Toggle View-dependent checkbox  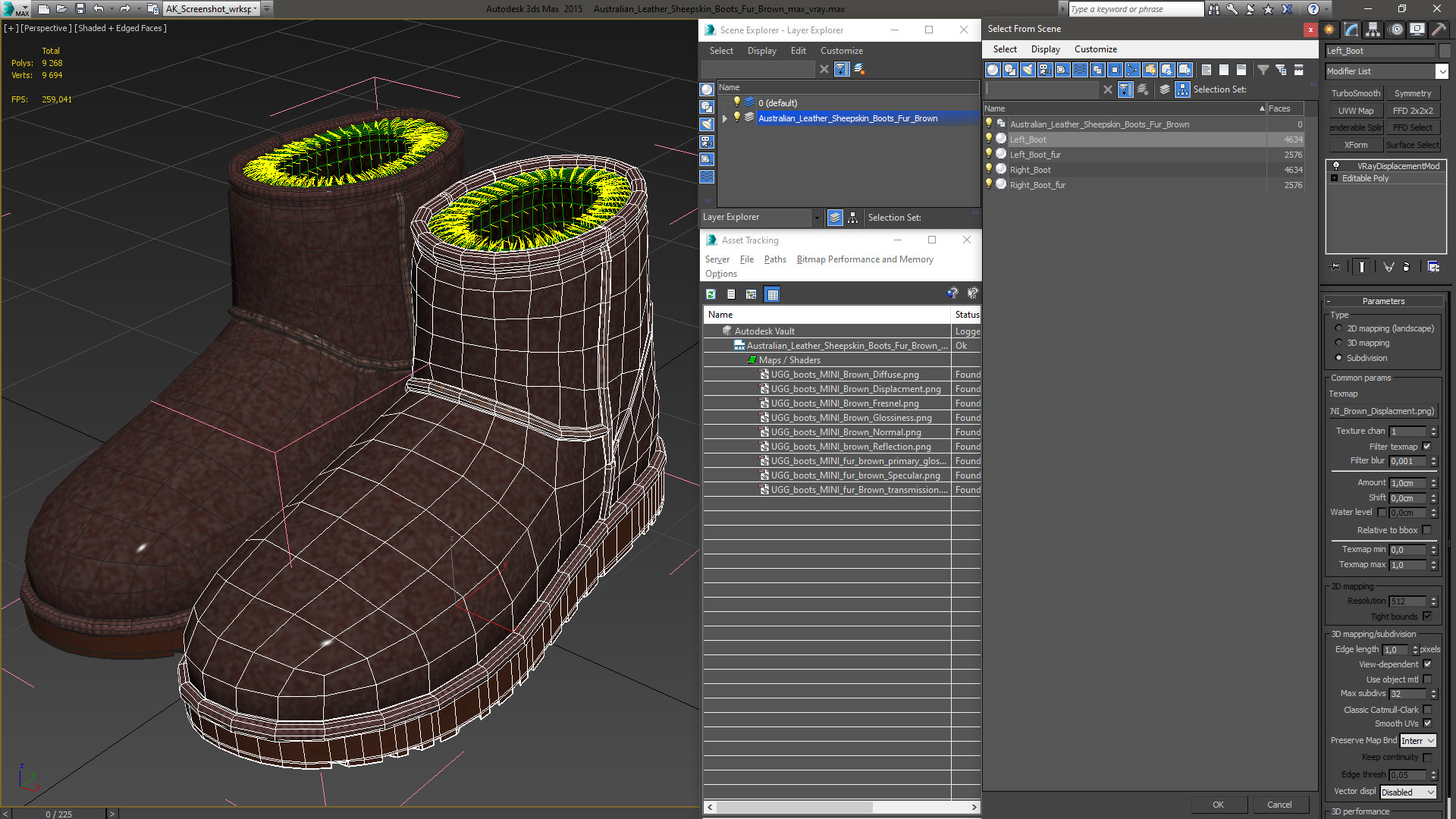[x=1427, y=664]
